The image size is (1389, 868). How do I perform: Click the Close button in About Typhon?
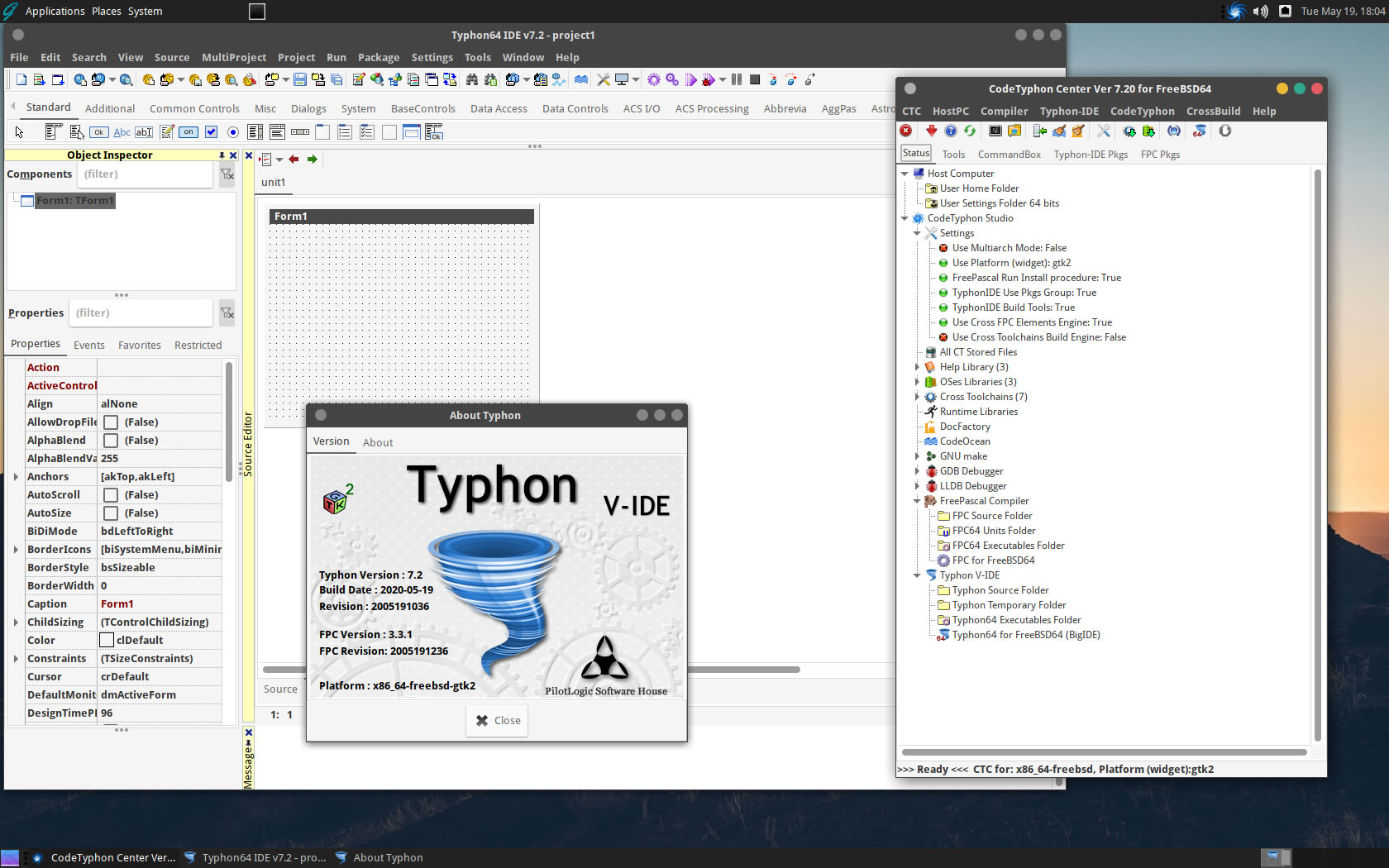point(498,721)
